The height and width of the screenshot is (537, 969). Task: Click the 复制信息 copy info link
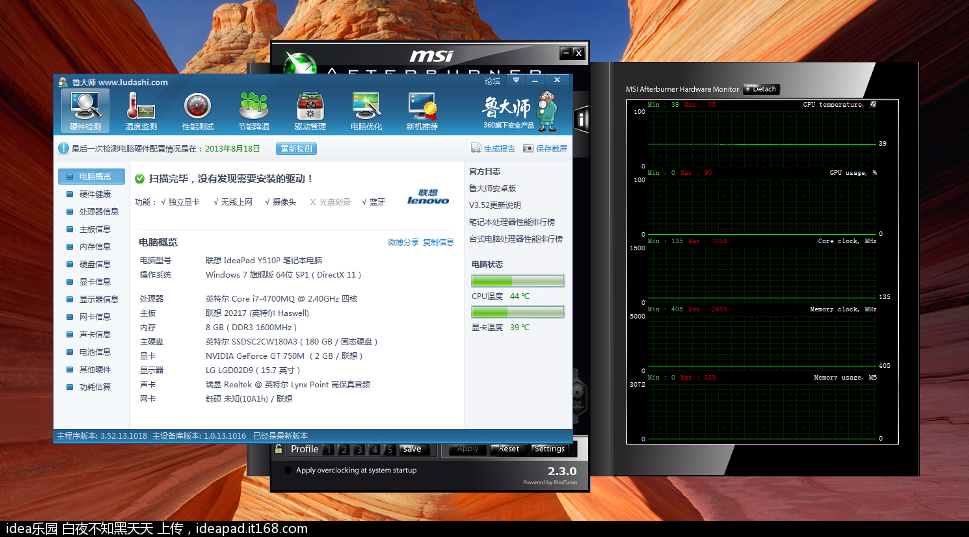[438, 242]
